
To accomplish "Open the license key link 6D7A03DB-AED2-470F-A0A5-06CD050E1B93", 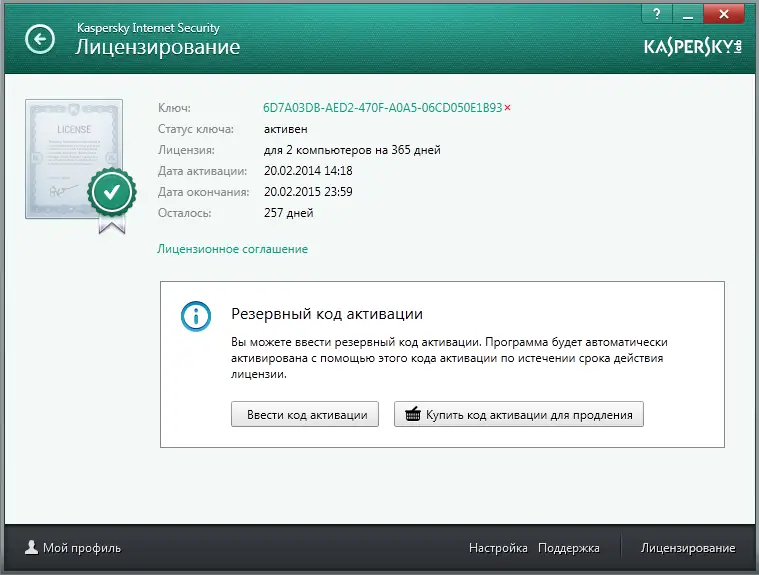I will (382, 107).
